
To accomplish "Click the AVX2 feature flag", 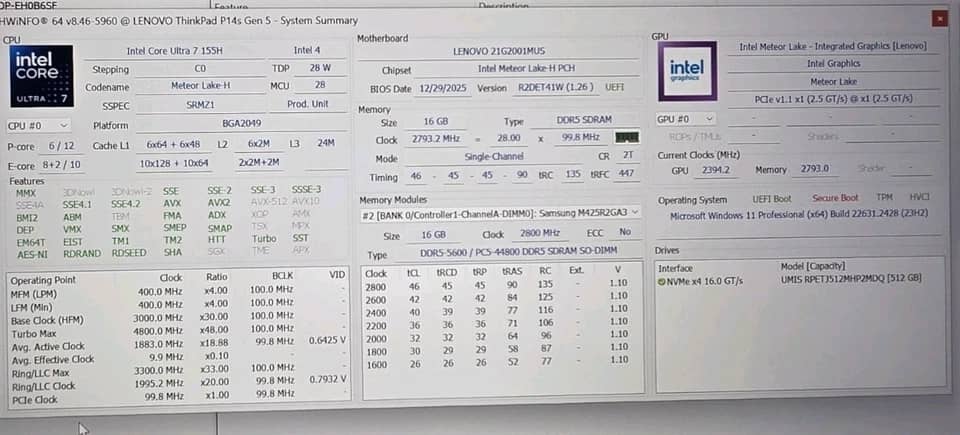I will (x=218, y=203).
